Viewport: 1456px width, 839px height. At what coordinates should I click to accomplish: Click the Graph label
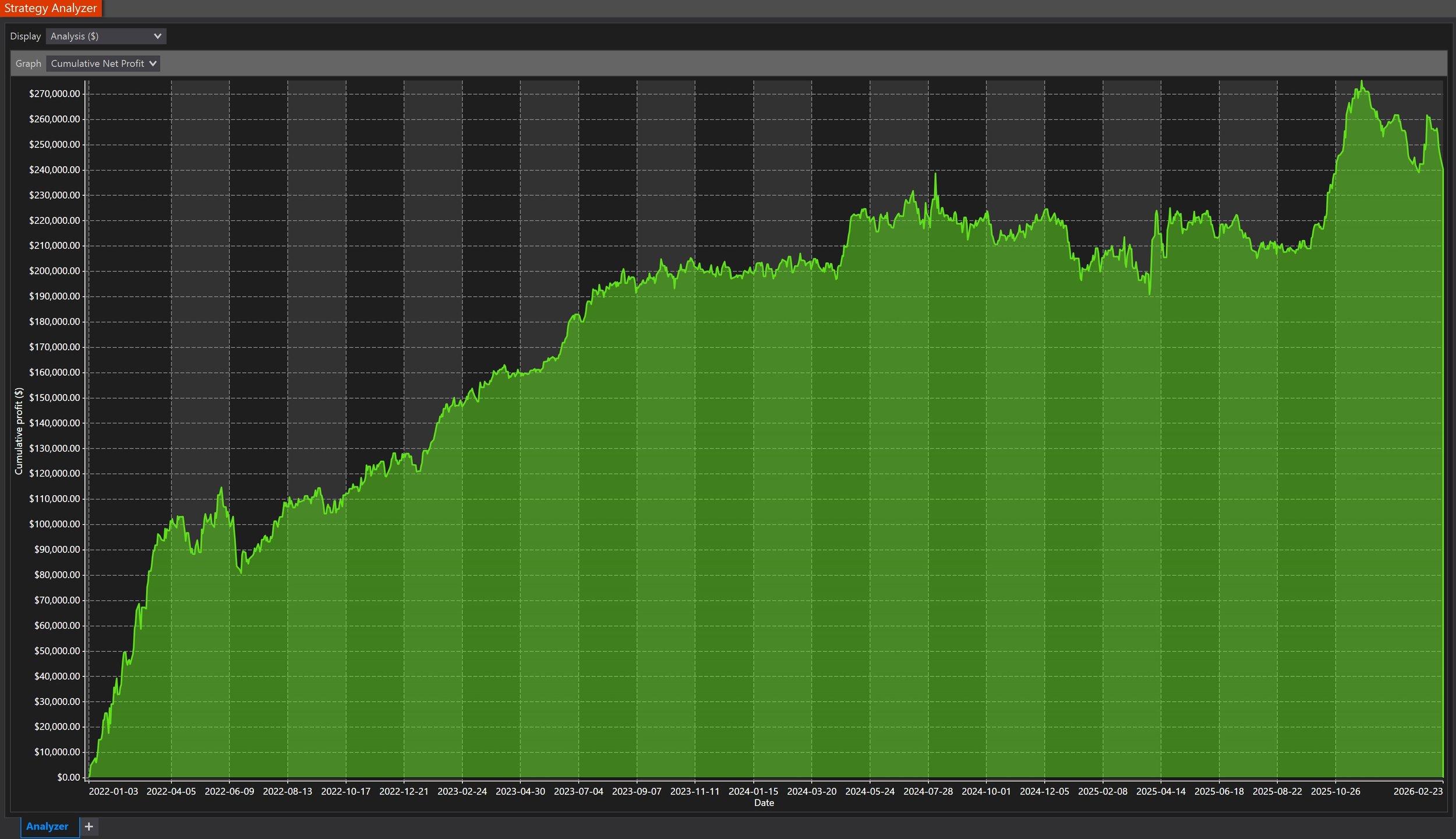point(28,64)
